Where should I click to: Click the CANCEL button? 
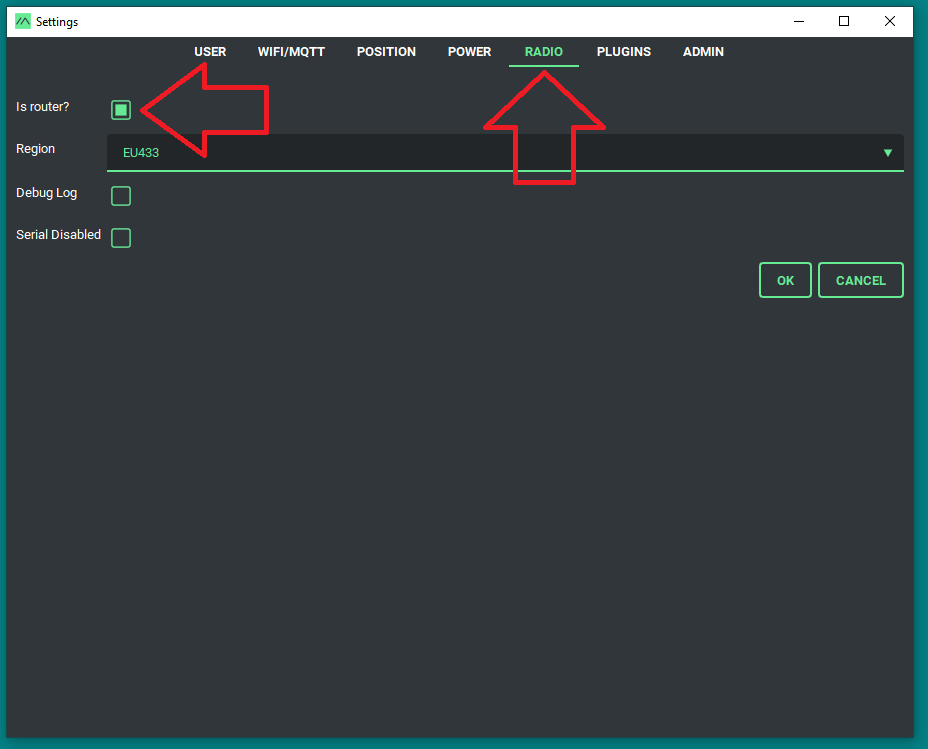861,280
